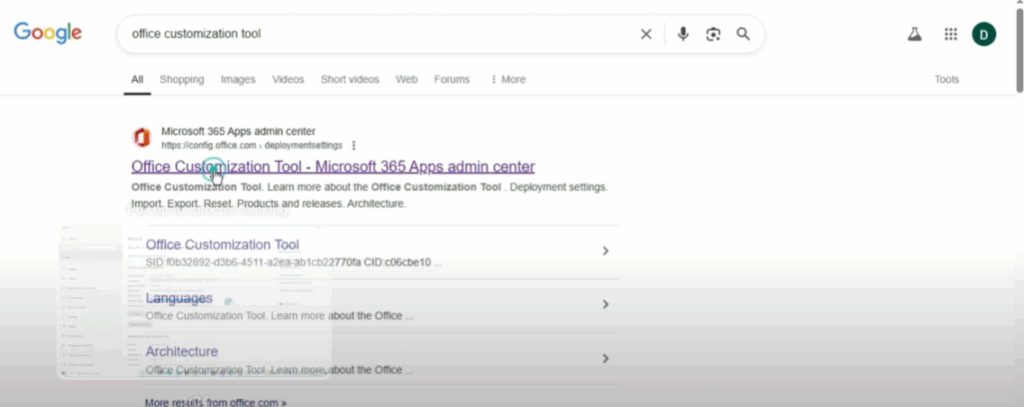Click the Microsoft Office favicon
1024x407 pixels.
(x=142, y=138)
